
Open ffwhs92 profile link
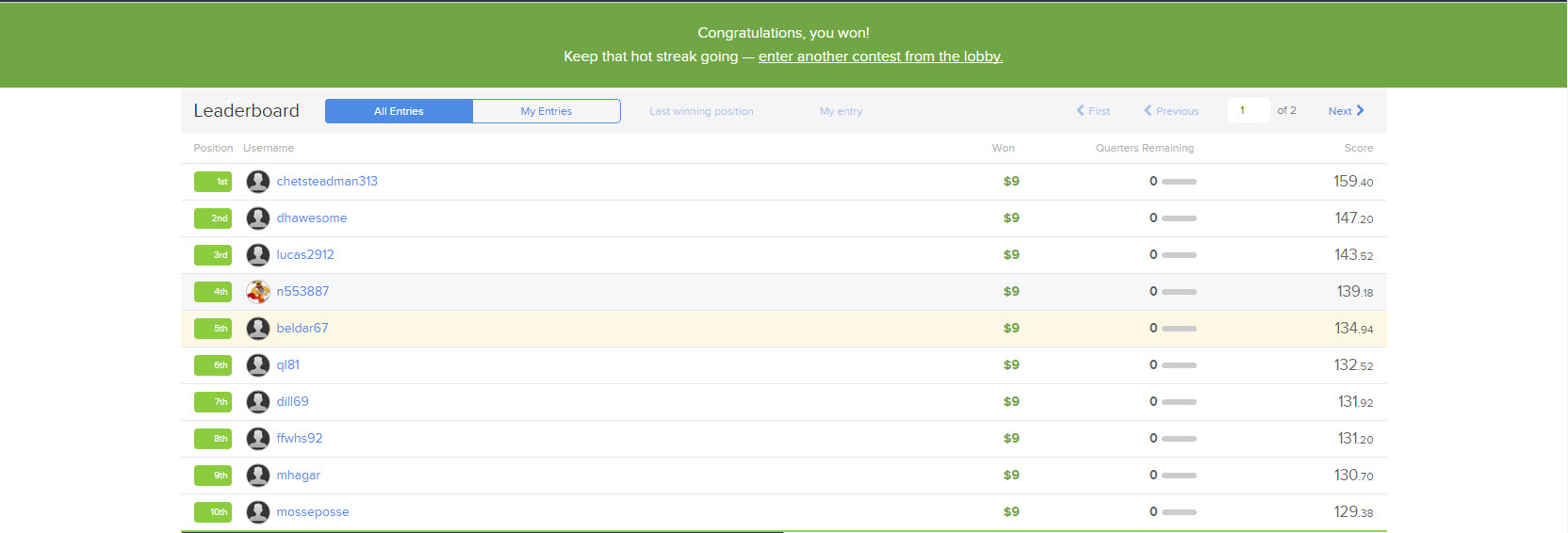300,439
